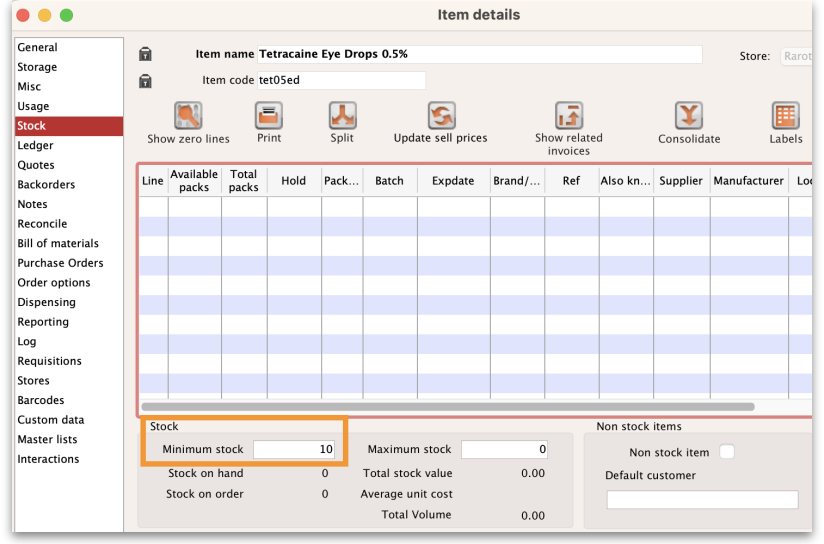824x544 pixels.
Task: Open the Store dropdown
Action: 796,57
